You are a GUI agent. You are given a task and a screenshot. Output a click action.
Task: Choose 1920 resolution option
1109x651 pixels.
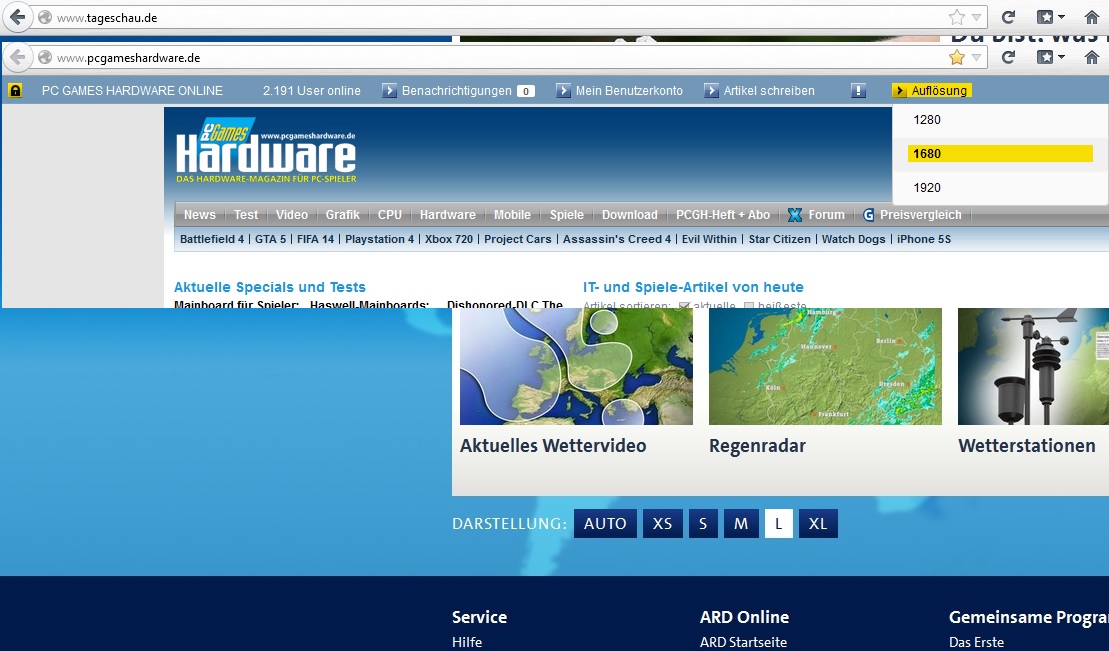click(1000, 188)
